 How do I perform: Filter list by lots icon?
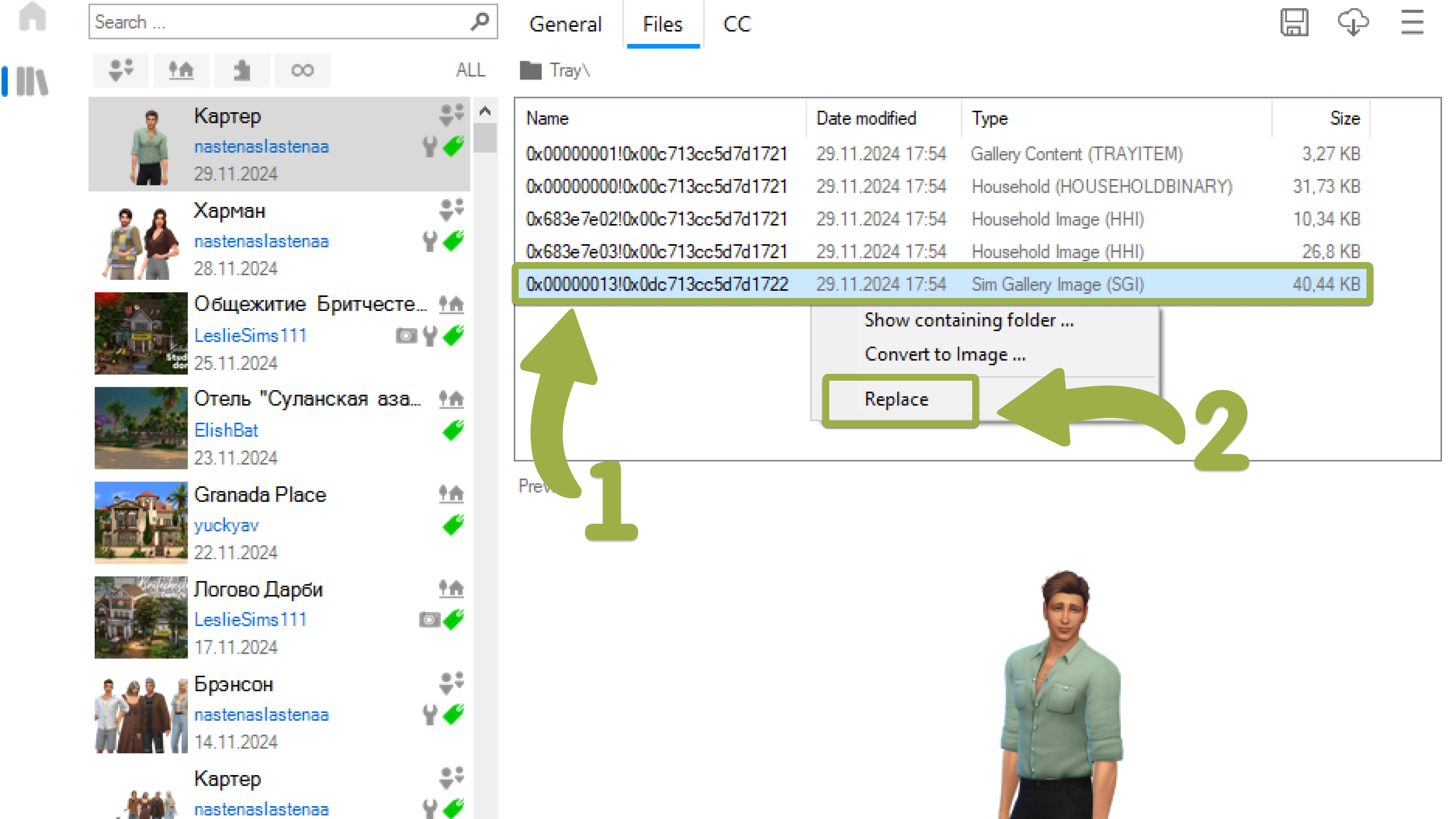(x=181, y=70)
